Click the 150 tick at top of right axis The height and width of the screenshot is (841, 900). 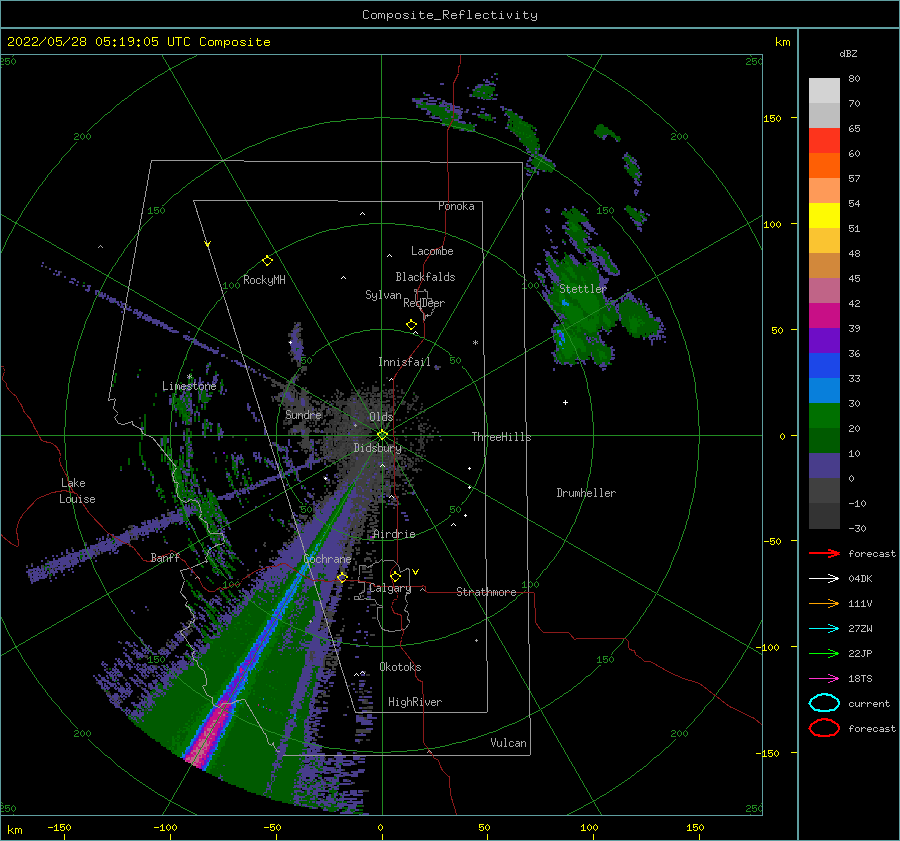(x=772, y=118)
